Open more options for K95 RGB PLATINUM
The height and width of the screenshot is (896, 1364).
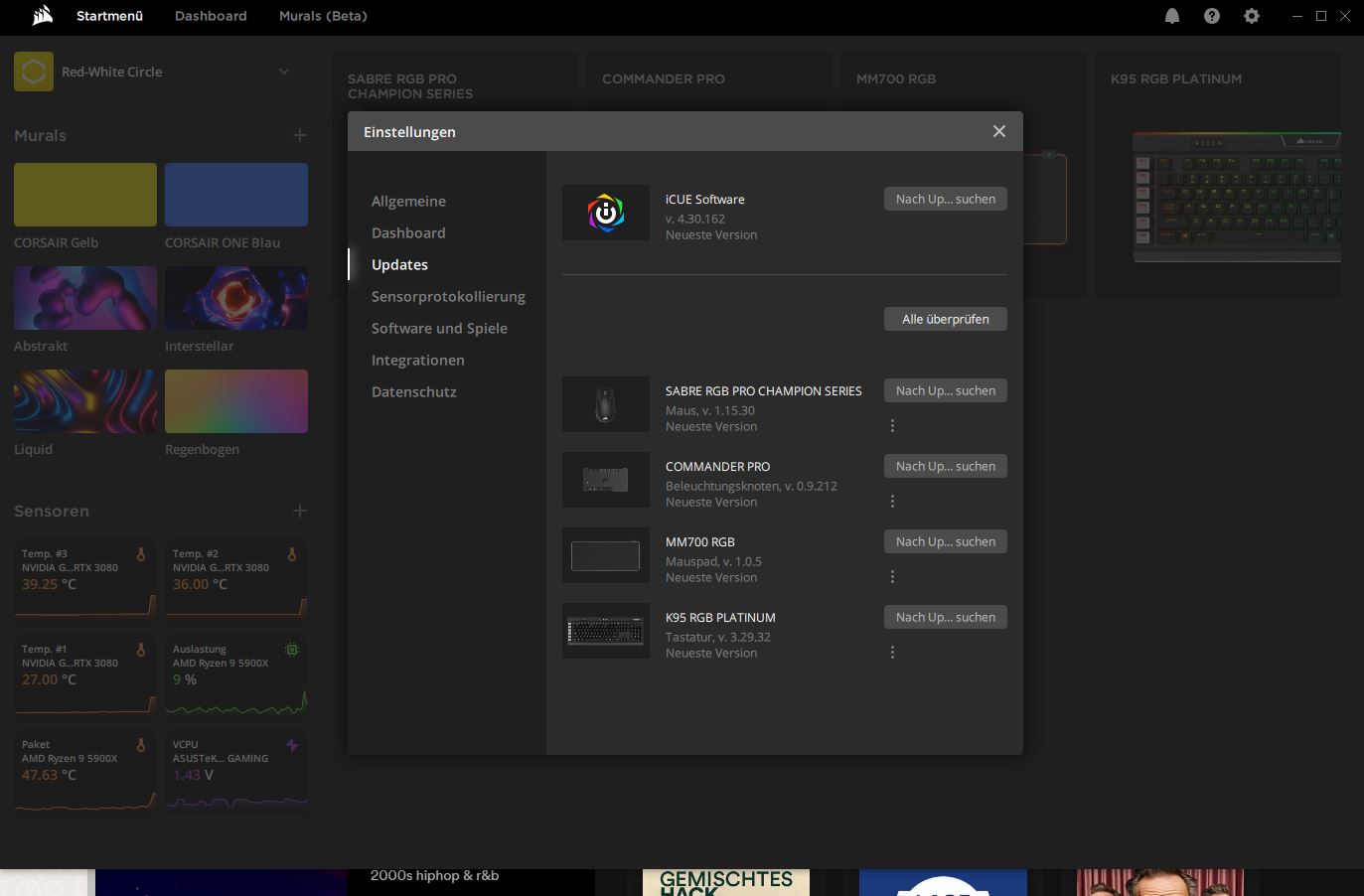click(x=892, y=653)
